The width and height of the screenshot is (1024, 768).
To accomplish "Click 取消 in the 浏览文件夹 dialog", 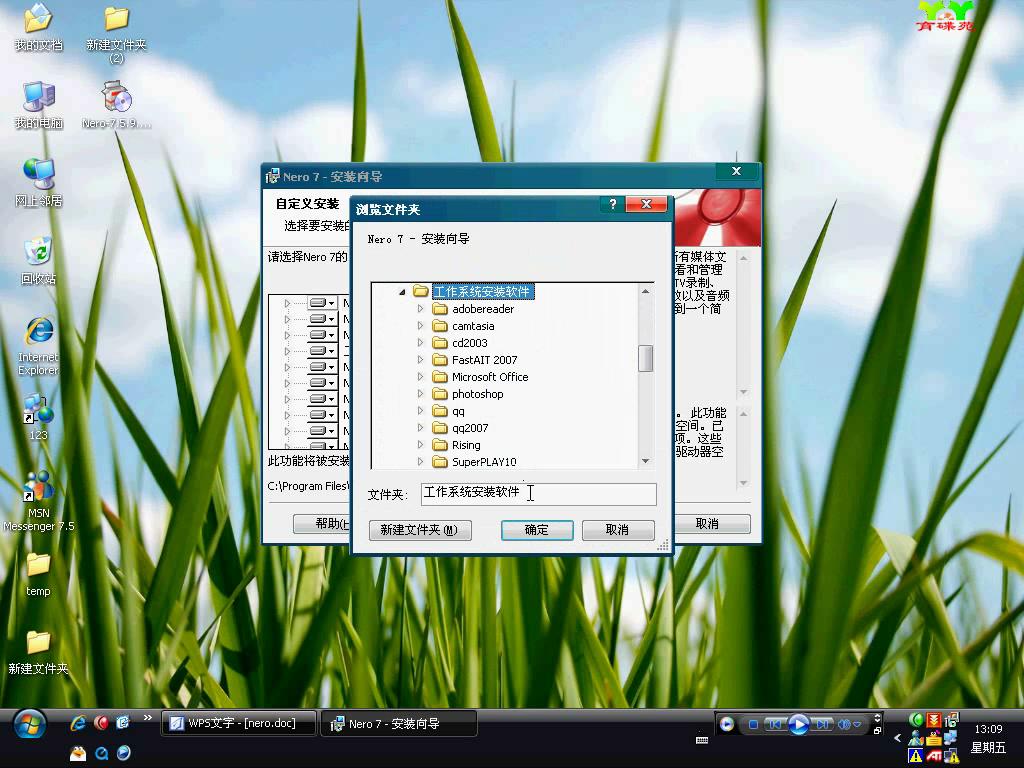I will coord(617,530).
